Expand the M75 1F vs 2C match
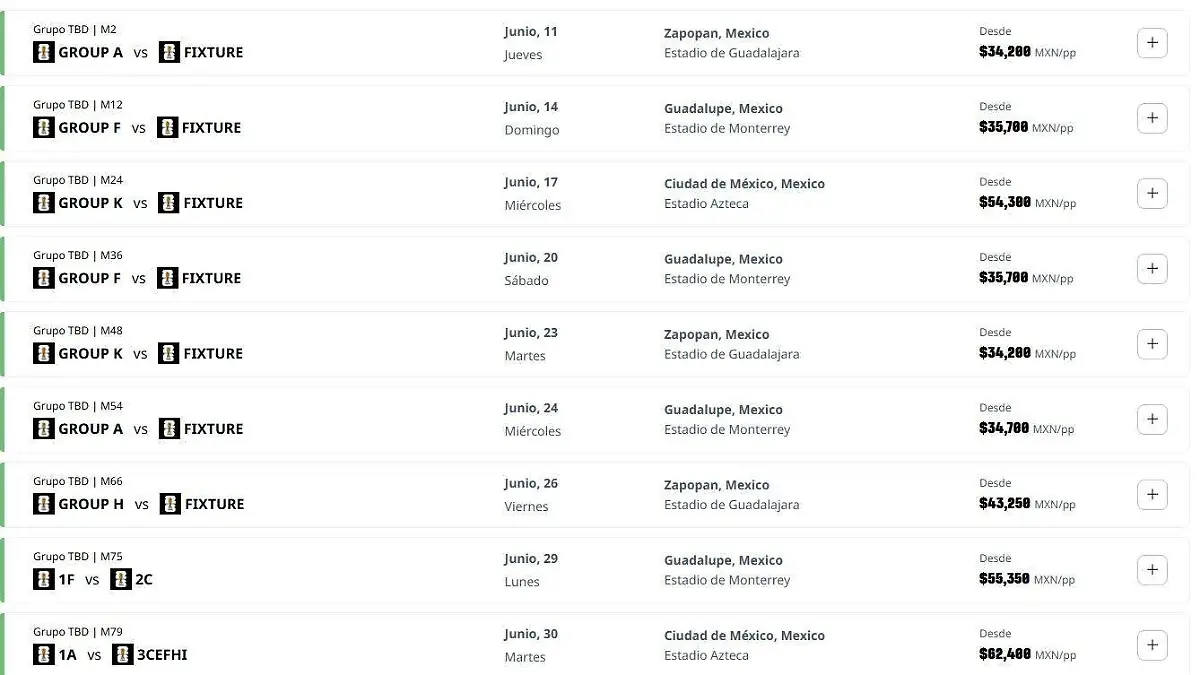This screenshot has height=675, width=1200. [x=1152, y=570]
